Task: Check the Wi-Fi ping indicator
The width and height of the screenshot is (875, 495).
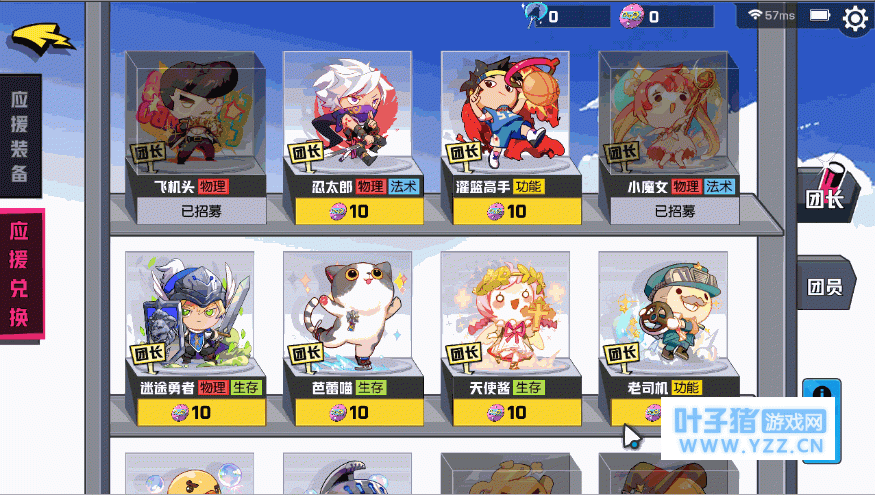Action: [773, 15]
